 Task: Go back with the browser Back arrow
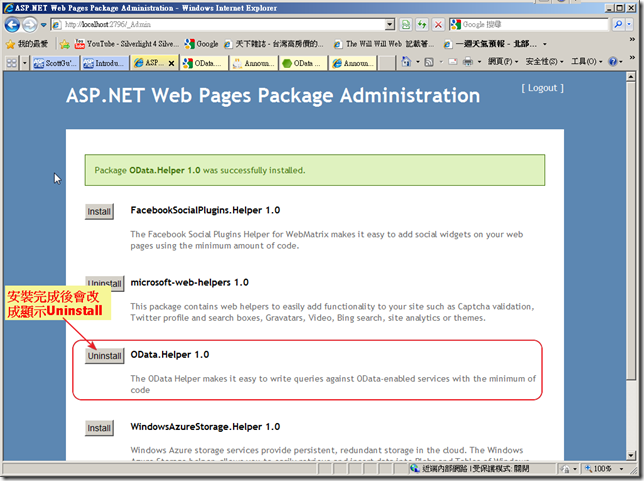pos(12,25)
